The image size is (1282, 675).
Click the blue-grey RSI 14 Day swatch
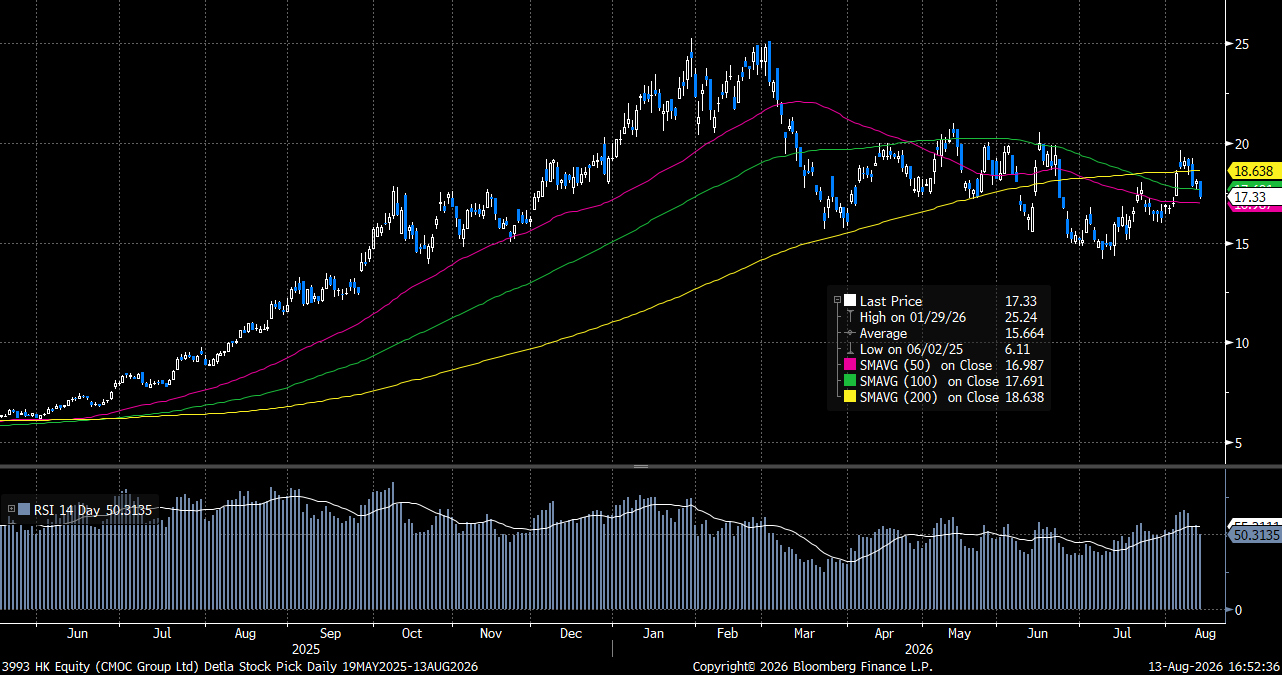(24, 509)
